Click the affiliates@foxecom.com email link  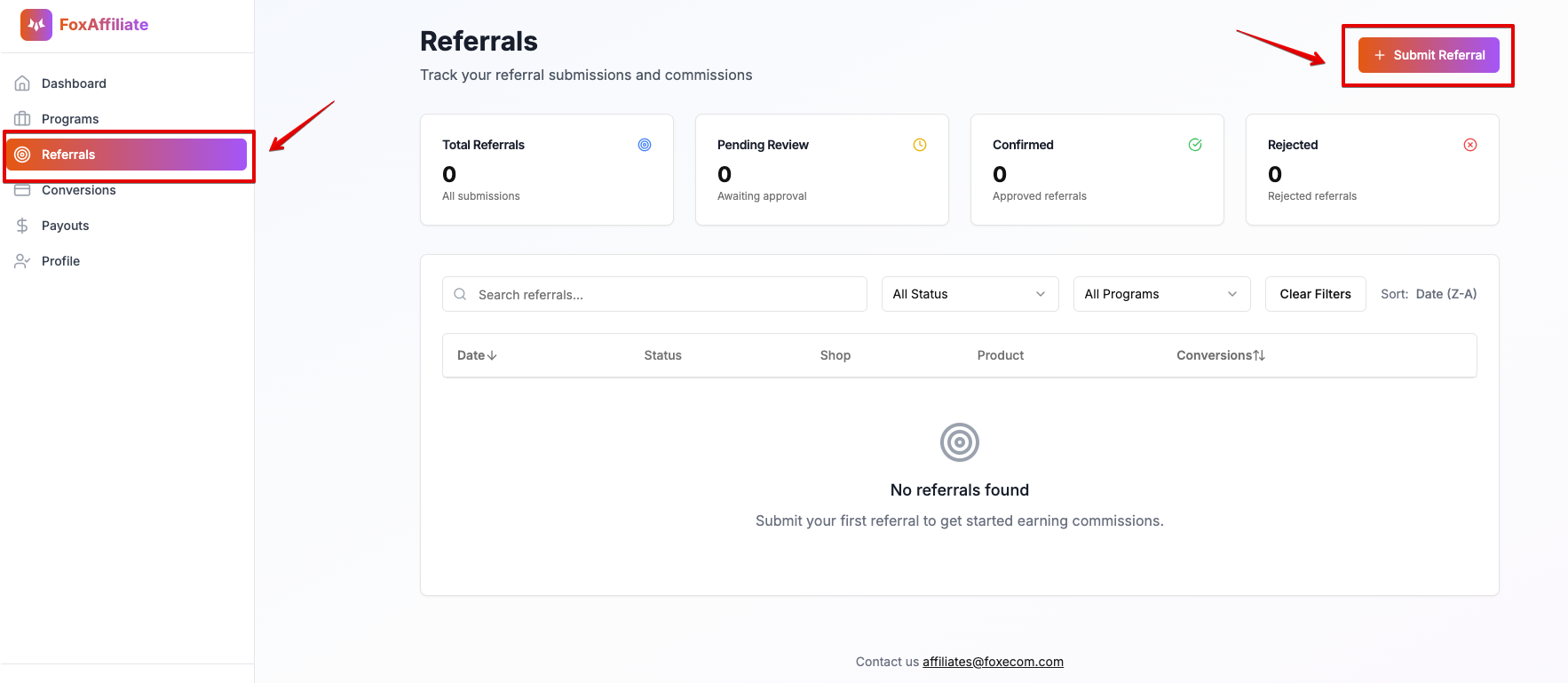tap(993, 662)
